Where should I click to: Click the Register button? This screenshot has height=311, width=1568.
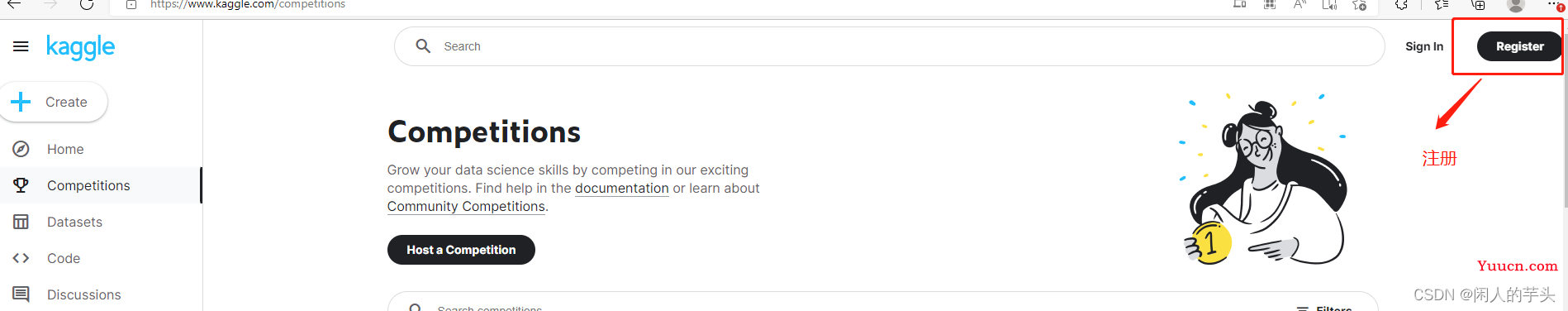[x=1519, y=46]
